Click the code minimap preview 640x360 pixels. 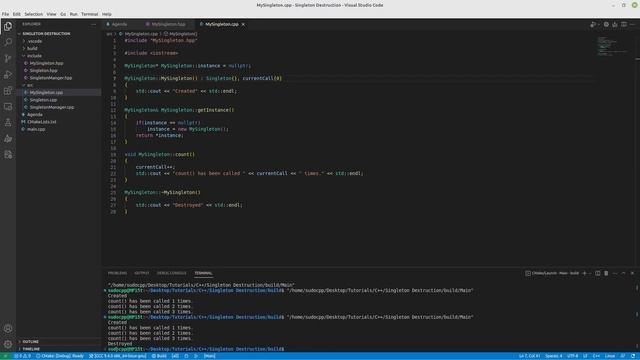(612, 46)
